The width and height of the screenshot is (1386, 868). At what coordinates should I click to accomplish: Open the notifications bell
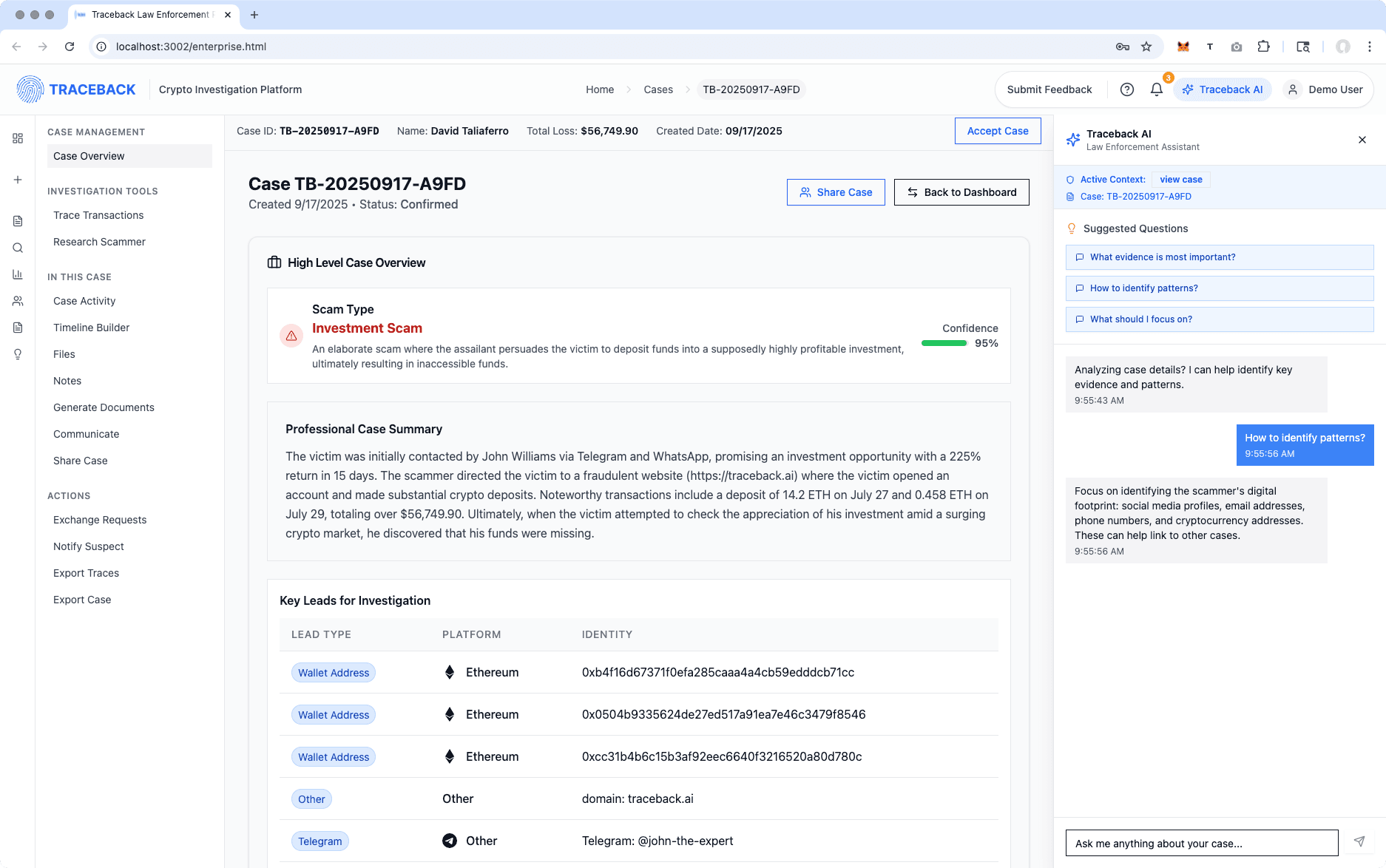click(x=1157, y=89)
